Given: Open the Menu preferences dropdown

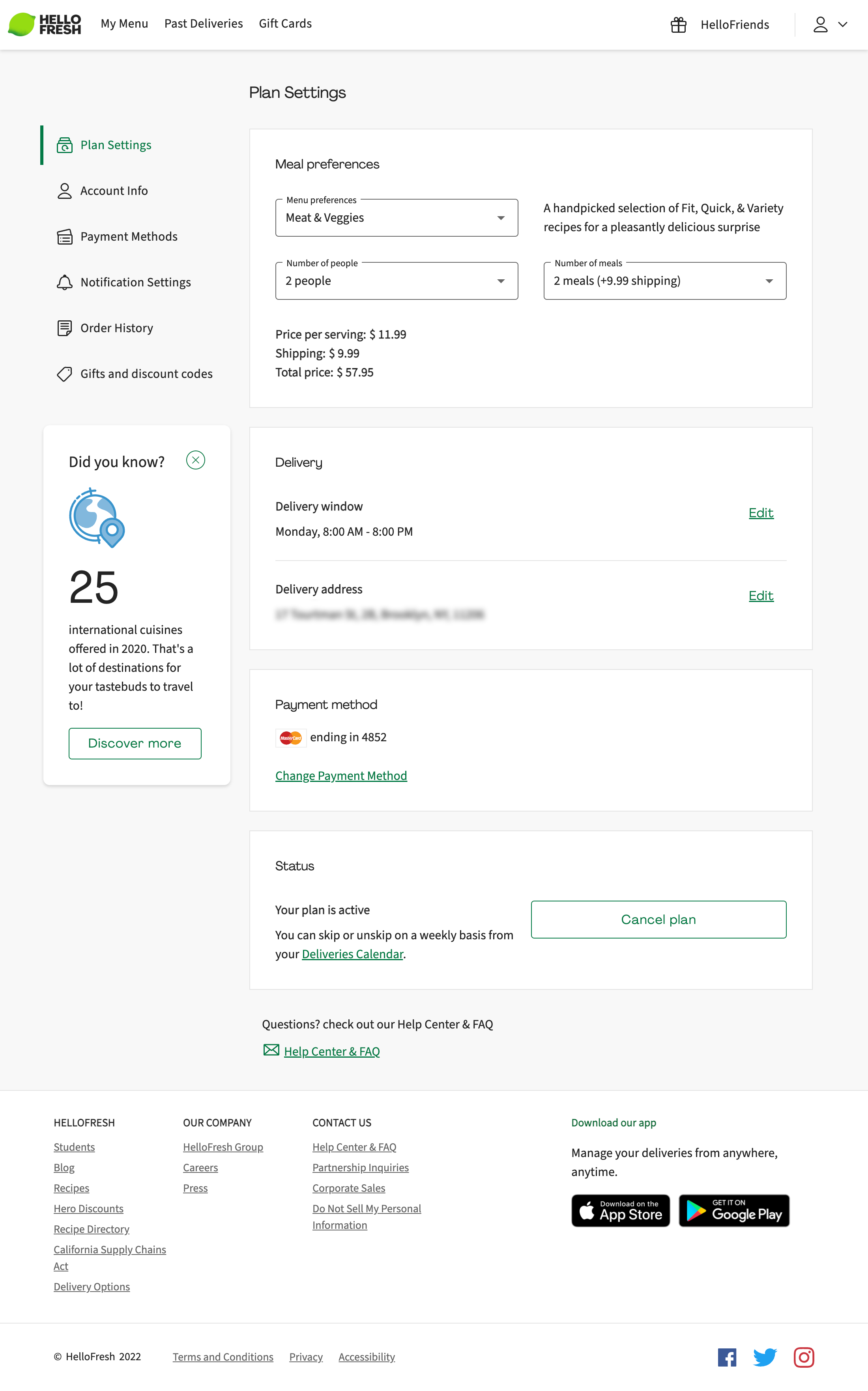Looking at the screenshot, I should click(x=396, y=217).
